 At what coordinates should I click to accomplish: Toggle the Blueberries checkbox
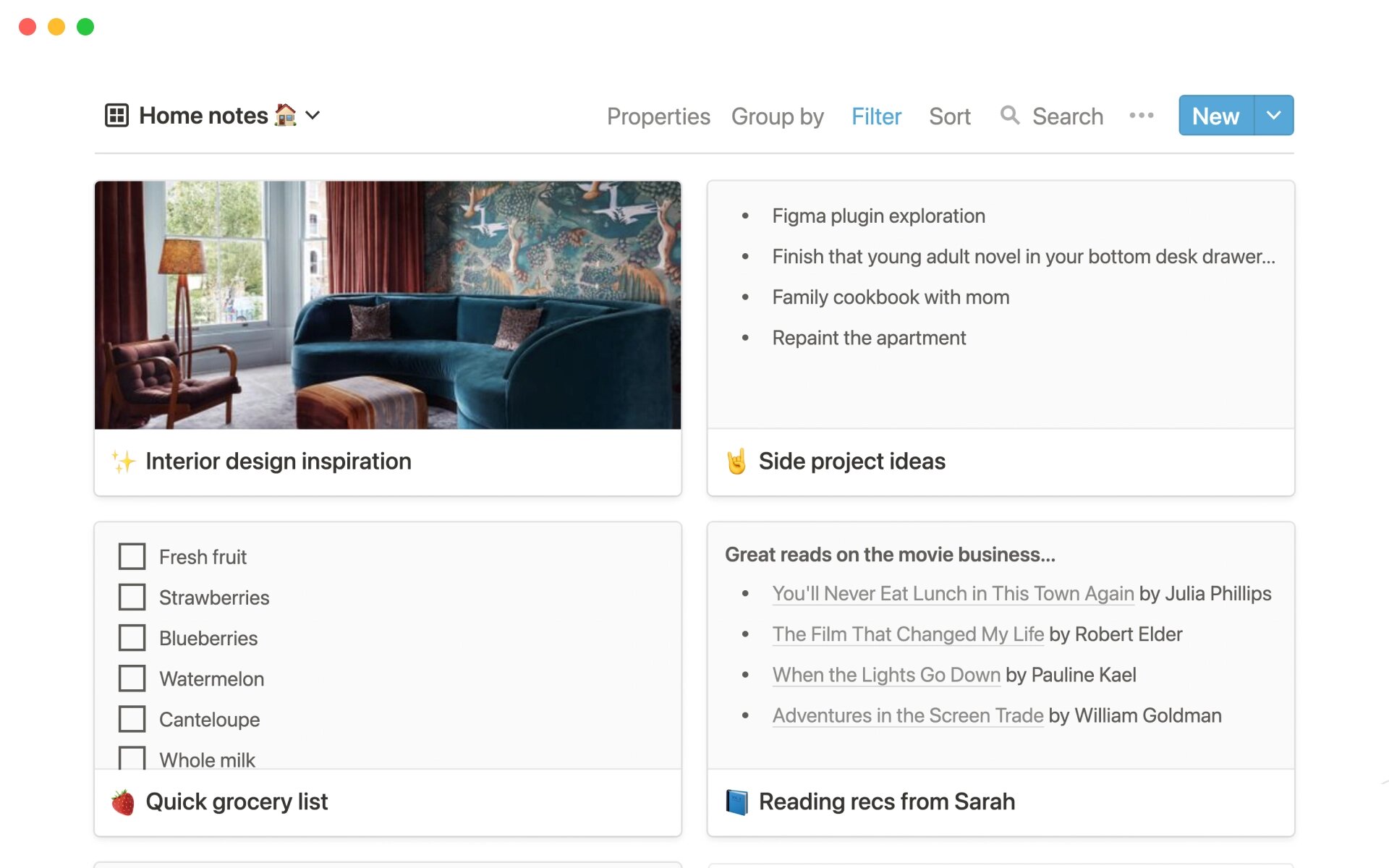pos(132,637)
